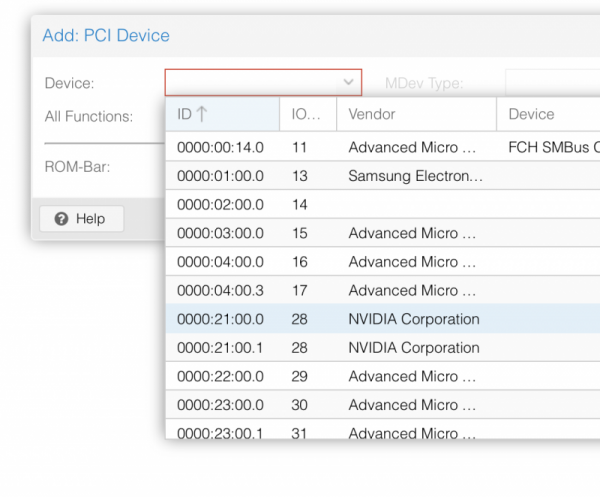Select Samsung Electronics device 0000:01:00.0
Screen dimensions: 600x497
pyautogui.click(x=220, y=176)
